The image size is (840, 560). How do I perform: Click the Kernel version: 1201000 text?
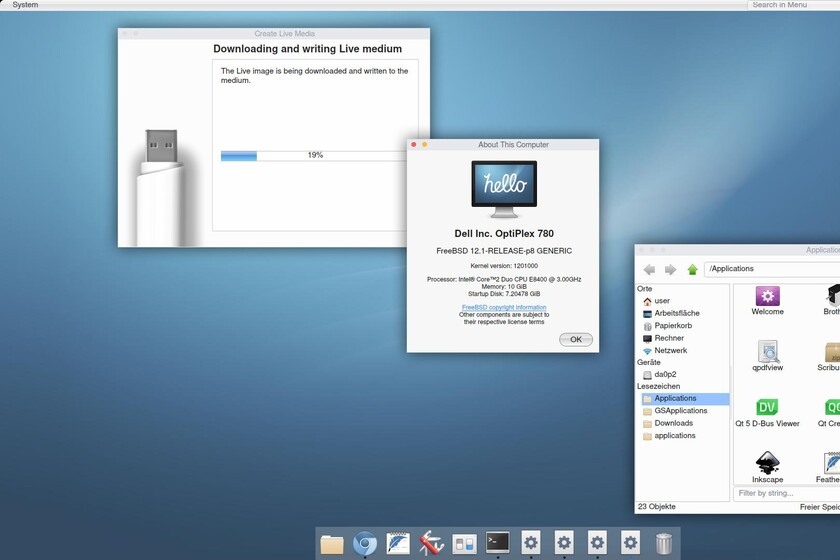click(x=504, y=266)
